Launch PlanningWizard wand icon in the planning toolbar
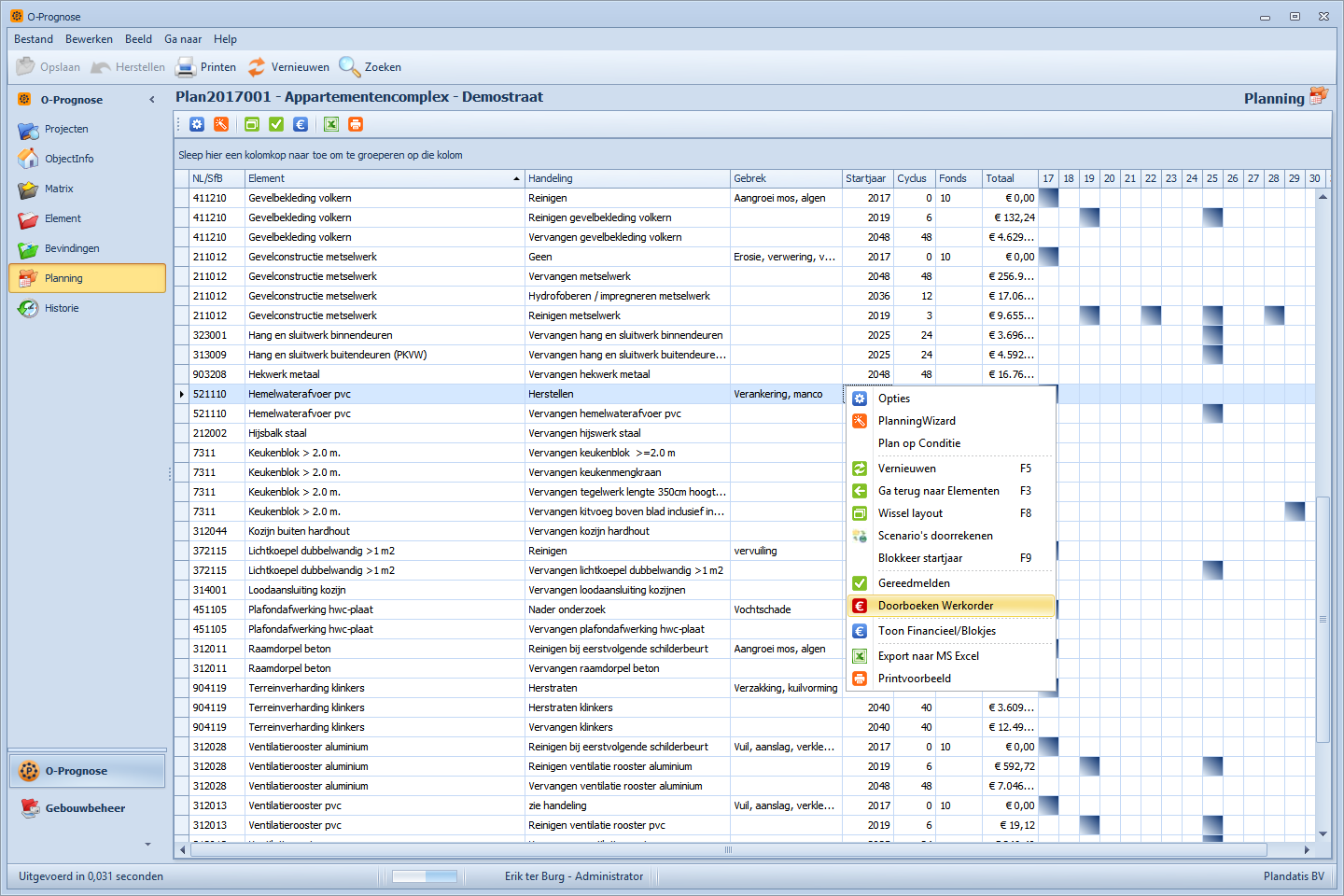The height and width of the screenshot is (896, 1344). point(221,124)
